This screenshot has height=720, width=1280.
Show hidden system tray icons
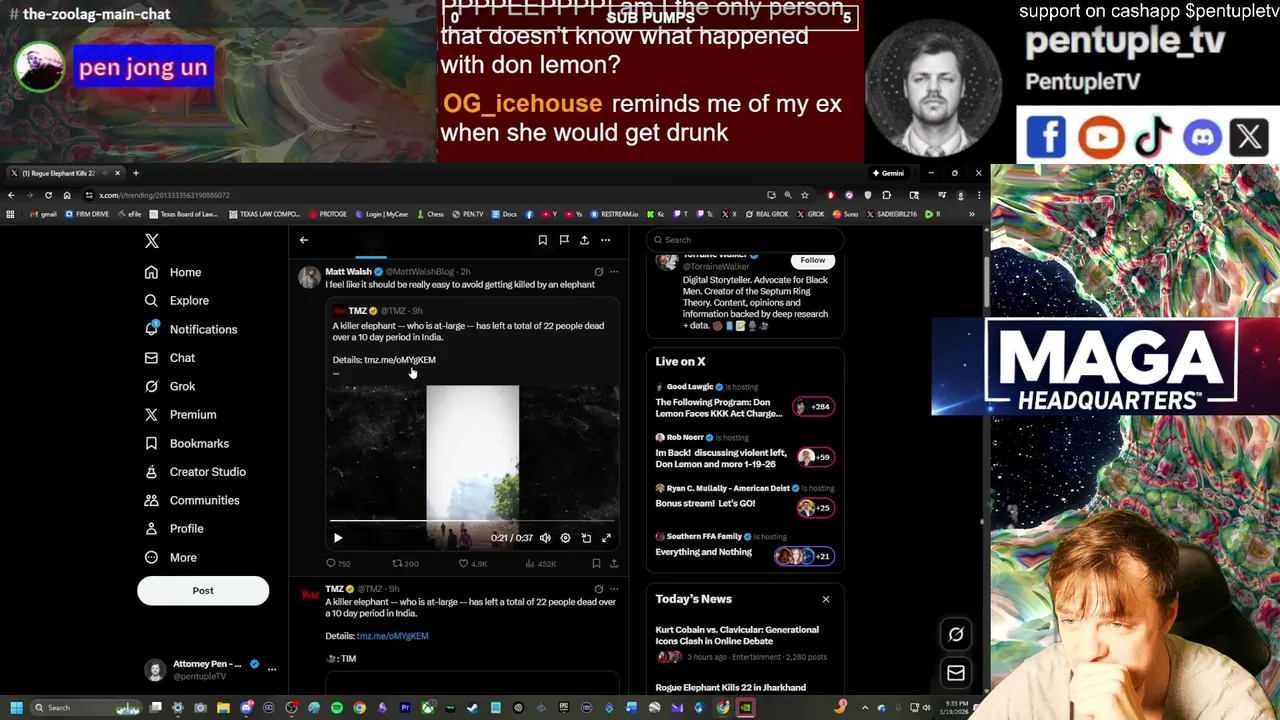[x=865, y=708]
